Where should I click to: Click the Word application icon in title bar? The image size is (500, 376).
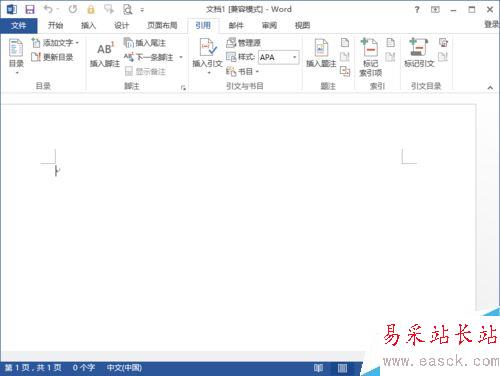[x=12, y=9]
